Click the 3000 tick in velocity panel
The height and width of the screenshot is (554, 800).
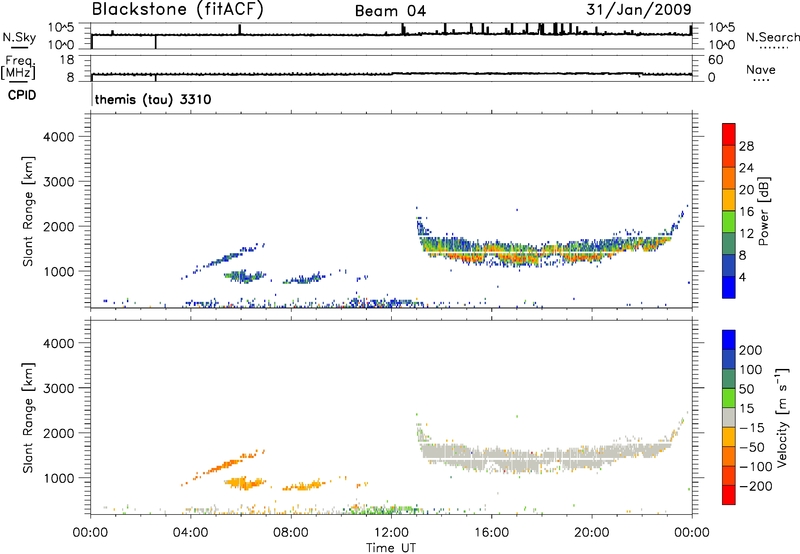point(59,388)
